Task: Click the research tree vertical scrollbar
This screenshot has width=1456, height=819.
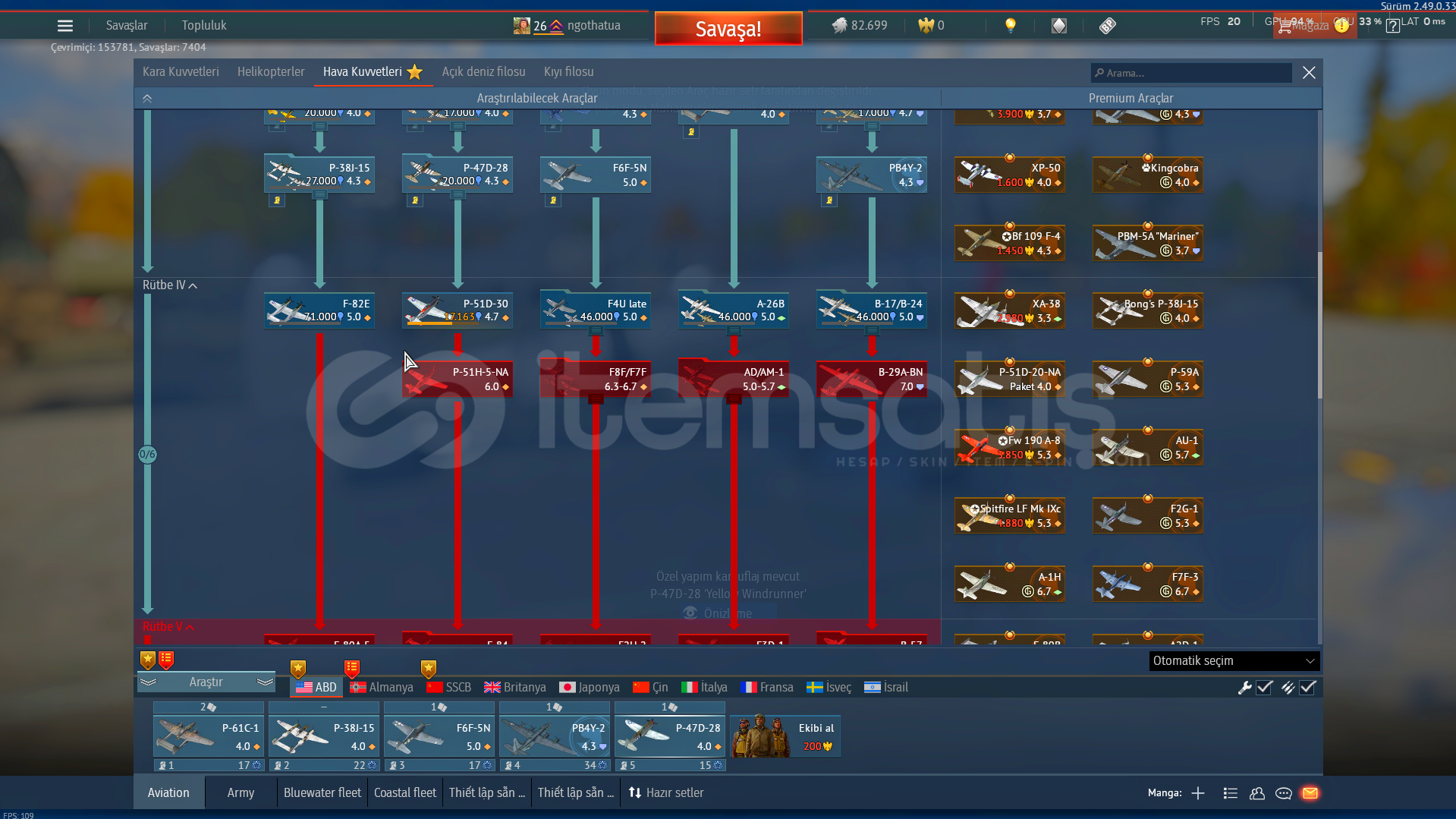Action: pos(1320,325)
